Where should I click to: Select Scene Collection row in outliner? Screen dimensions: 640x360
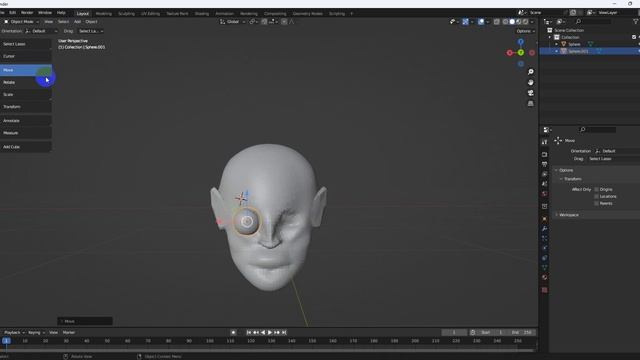(589, 30)
